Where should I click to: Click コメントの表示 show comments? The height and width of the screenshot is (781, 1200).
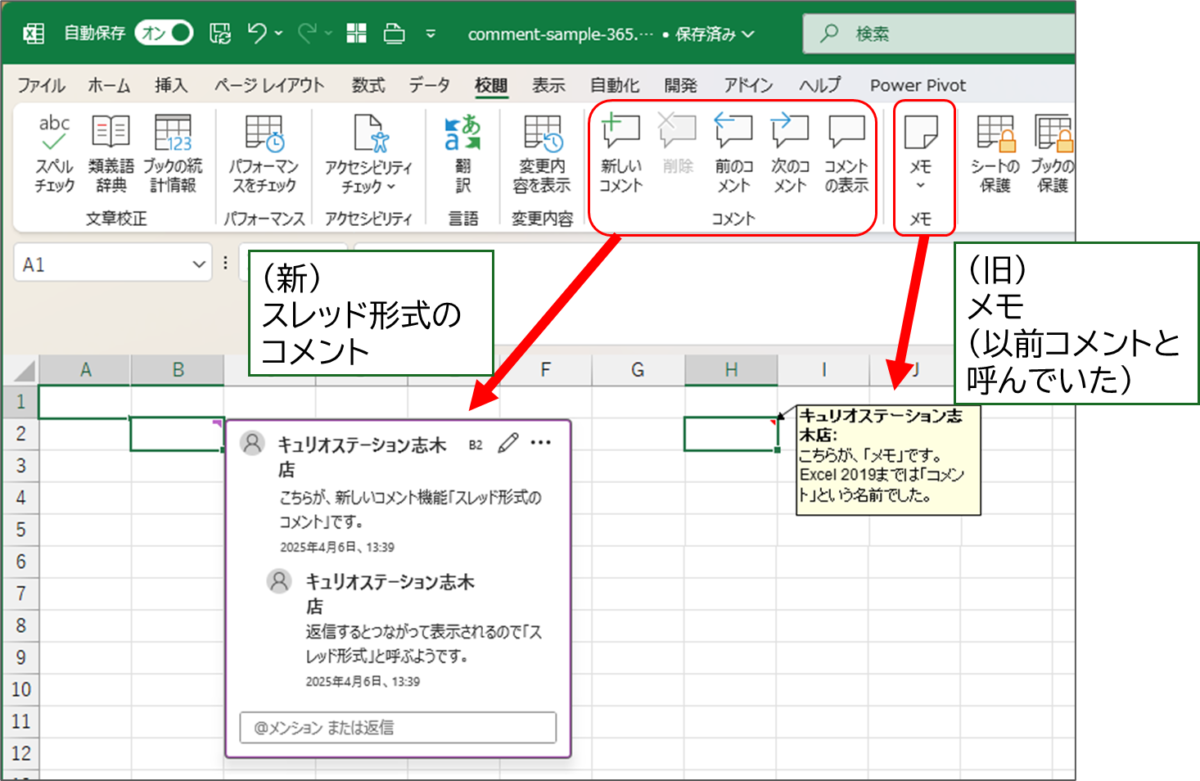(x=846, y=153)
